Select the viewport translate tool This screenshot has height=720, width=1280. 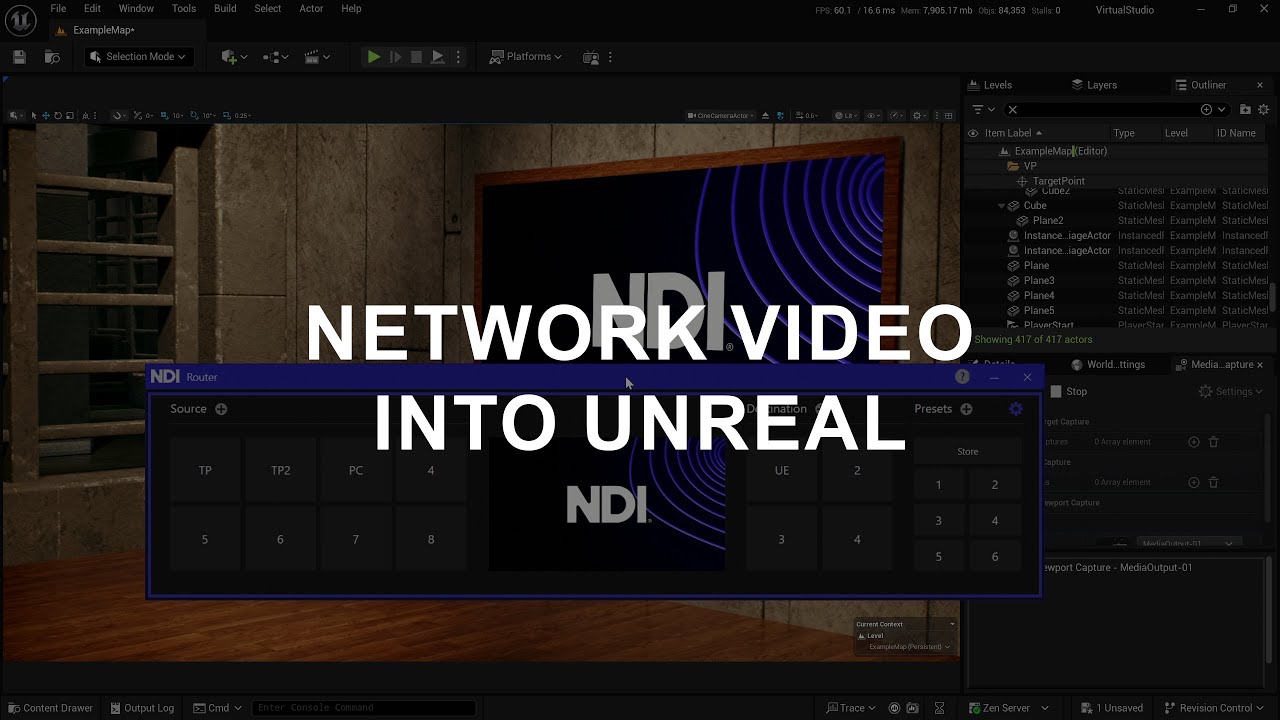[x=46, y=116]
